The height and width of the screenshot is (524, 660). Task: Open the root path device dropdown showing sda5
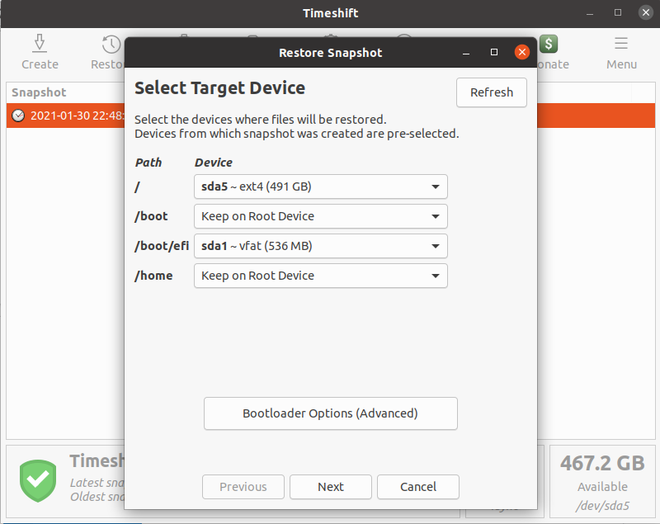[321, 186]
